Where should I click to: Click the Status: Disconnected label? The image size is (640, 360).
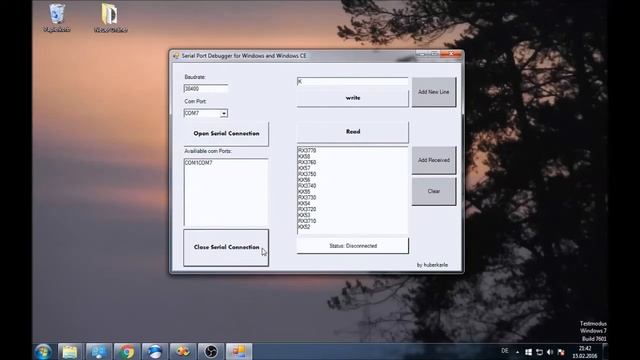point(353,246)
